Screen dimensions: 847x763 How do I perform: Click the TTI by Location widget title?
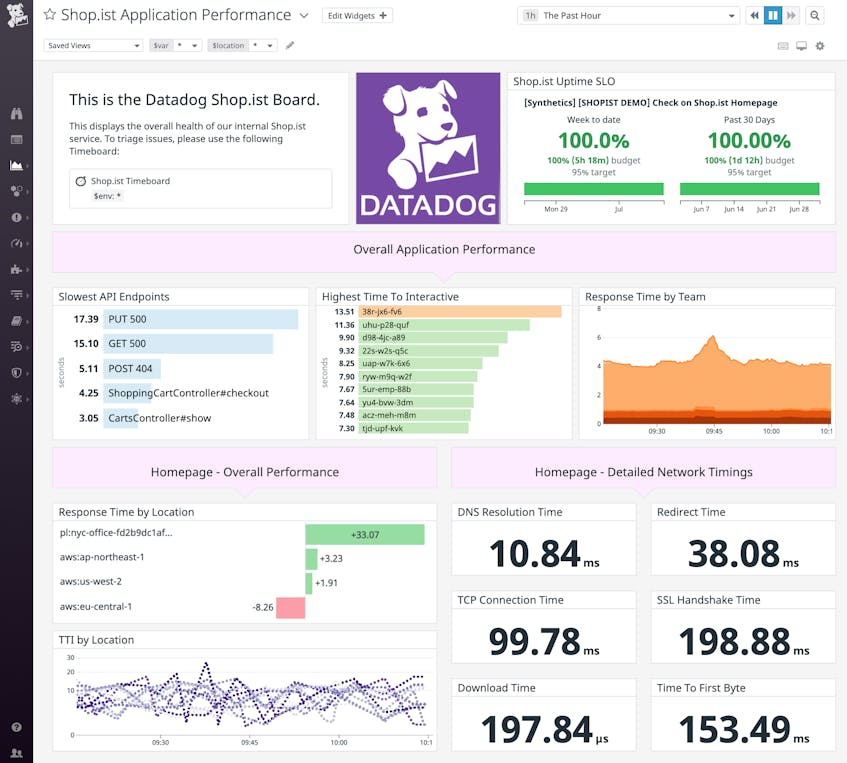(96, 640)
